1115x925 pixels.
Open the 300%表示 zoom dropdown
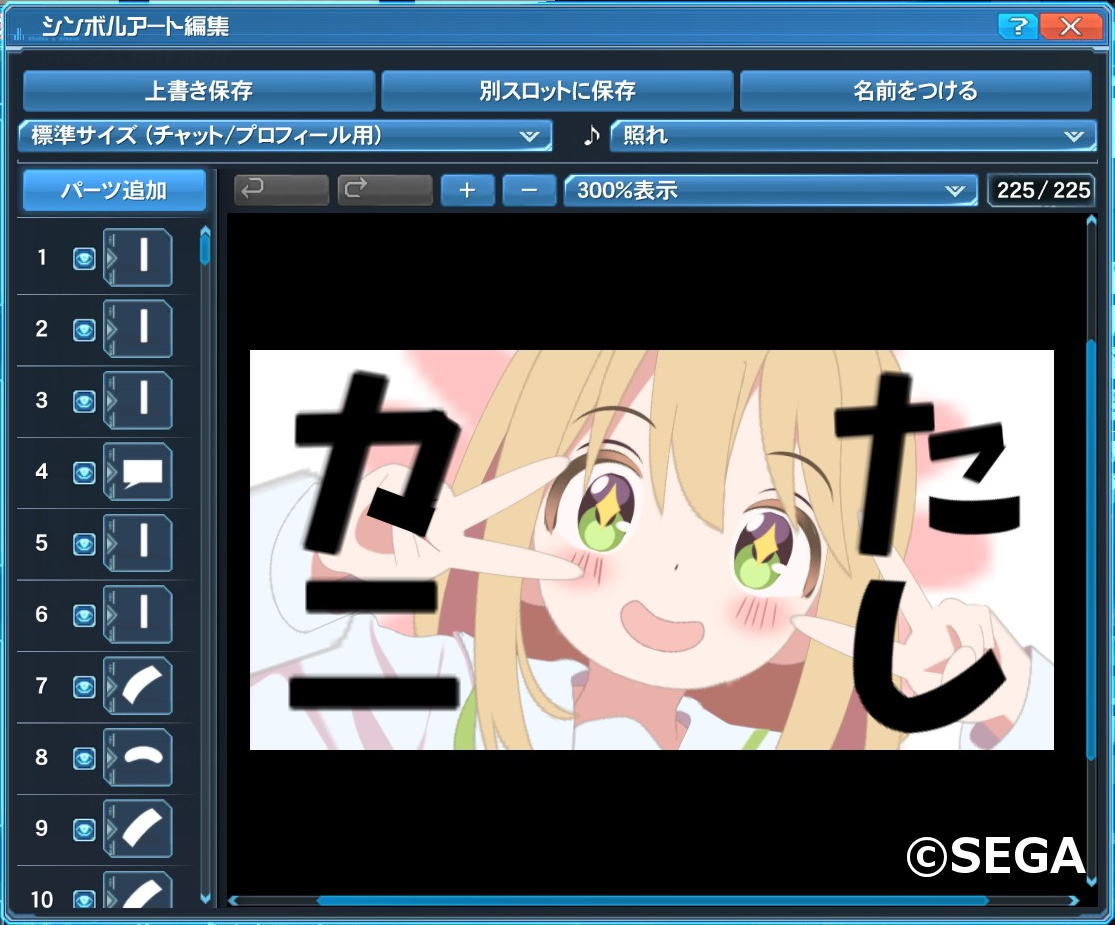(771, 191)
